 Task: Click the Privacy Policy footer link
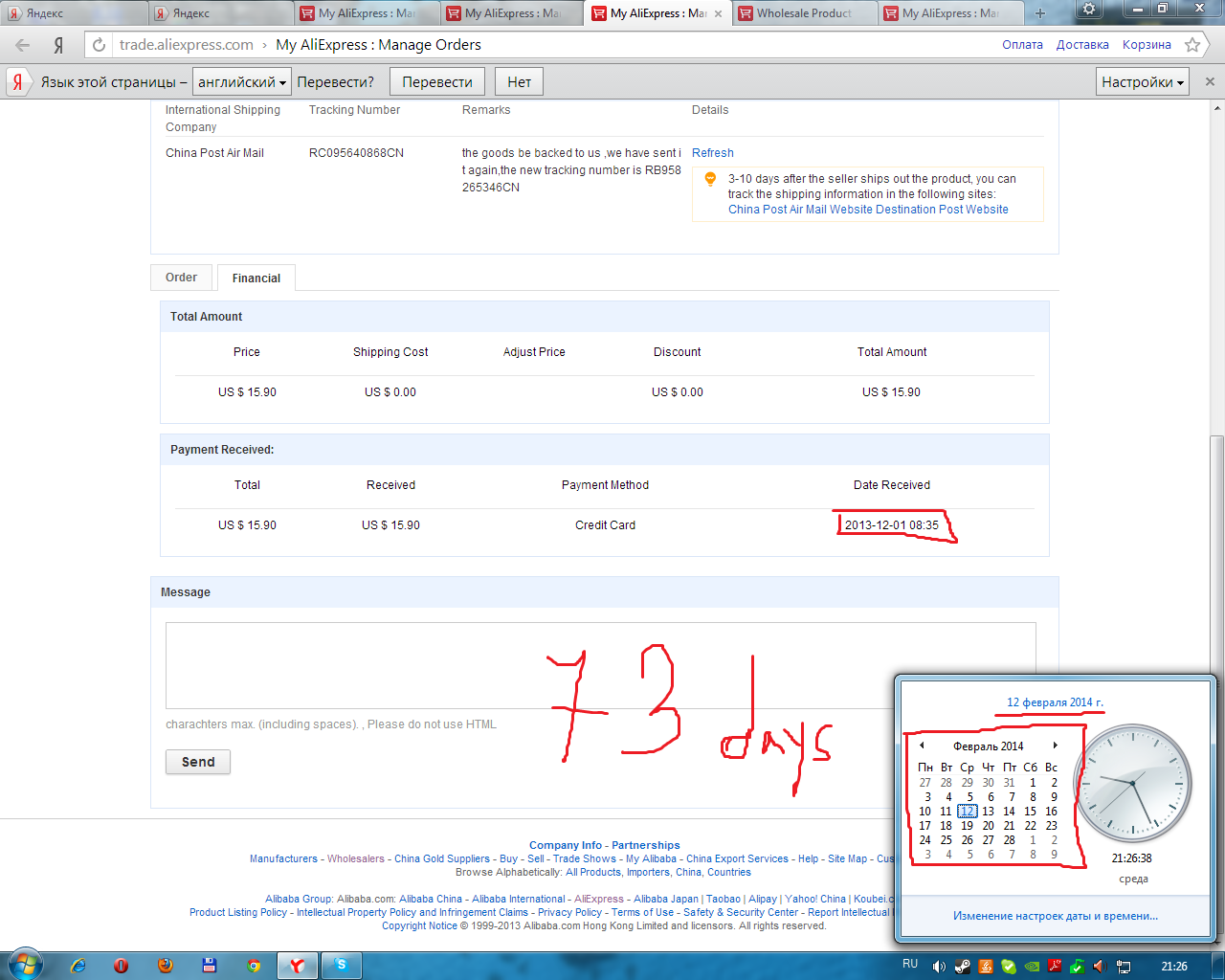[x=569, y=912]
